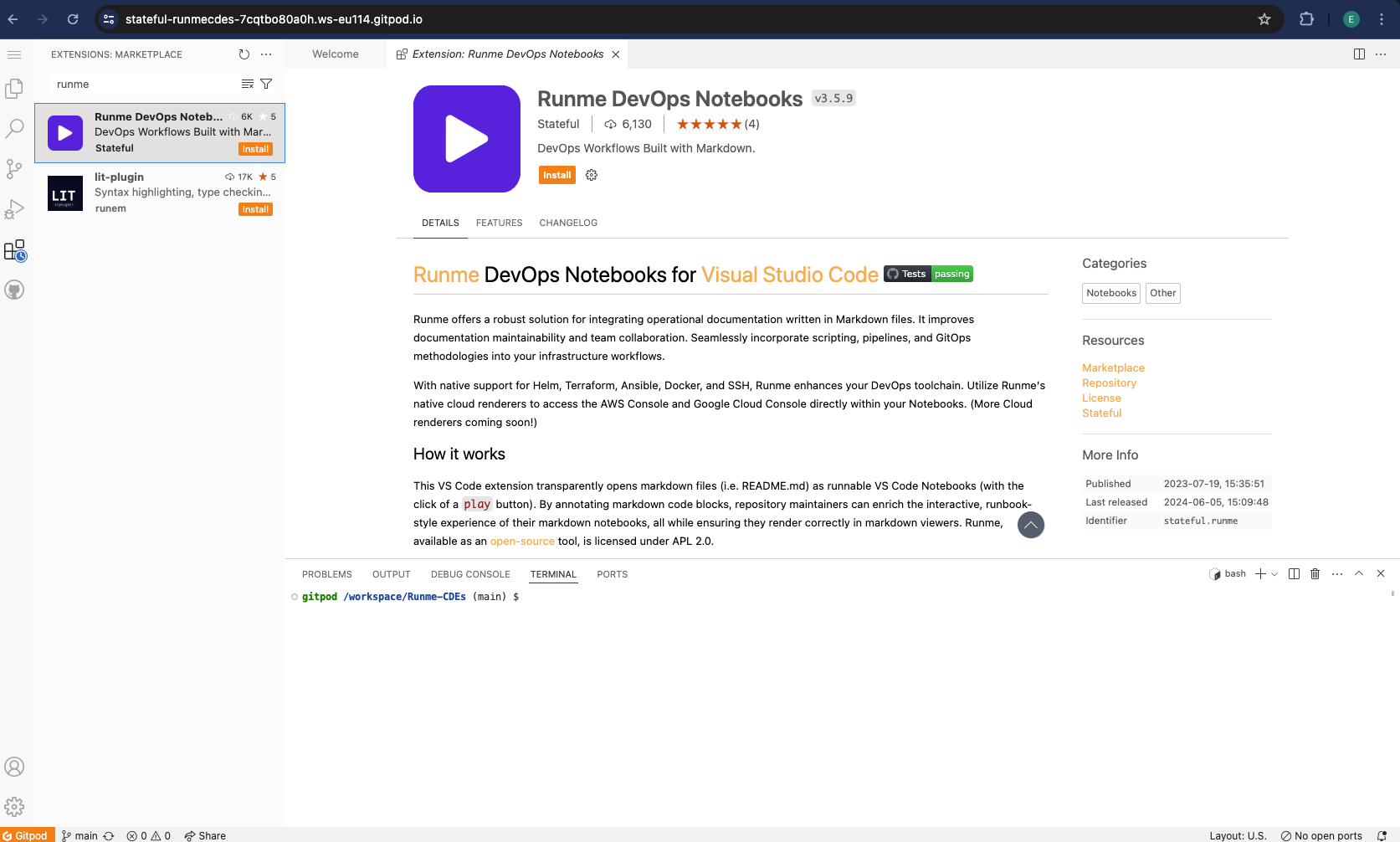1400x842 pixels.
Task: Open Views and More Actions ellipsis
Action: (x=266, y=54)
